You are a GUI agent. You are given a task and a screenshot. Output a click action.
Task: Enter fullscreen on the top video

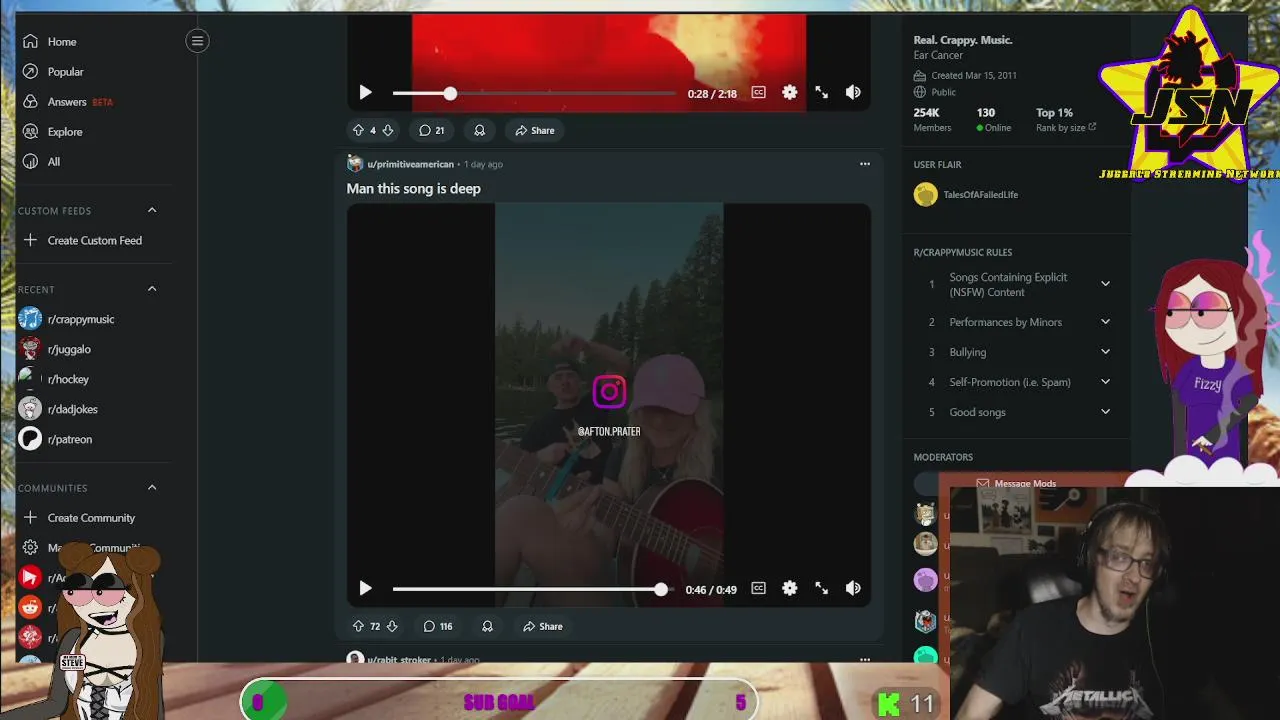[821, 92]
